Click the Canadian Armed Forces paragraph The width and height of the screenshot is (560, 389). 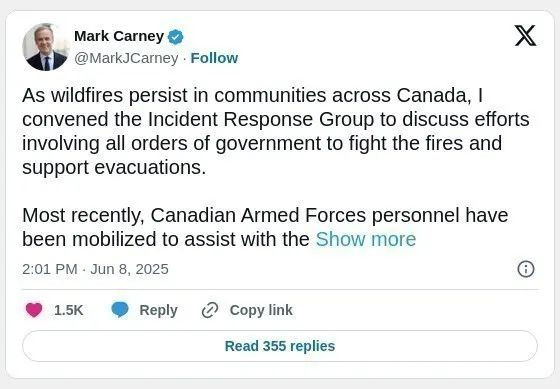coord(265,227)
